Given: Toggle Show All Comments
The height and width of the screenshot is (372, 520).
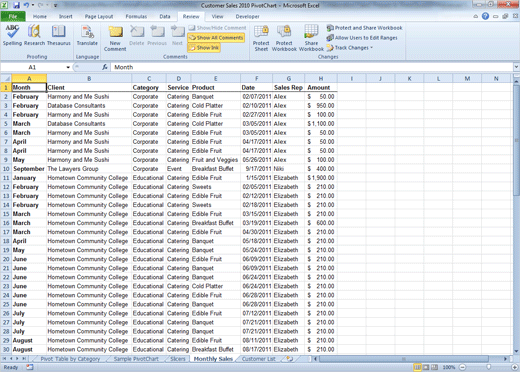Looking at the screenshot, I should pos(216,38).
